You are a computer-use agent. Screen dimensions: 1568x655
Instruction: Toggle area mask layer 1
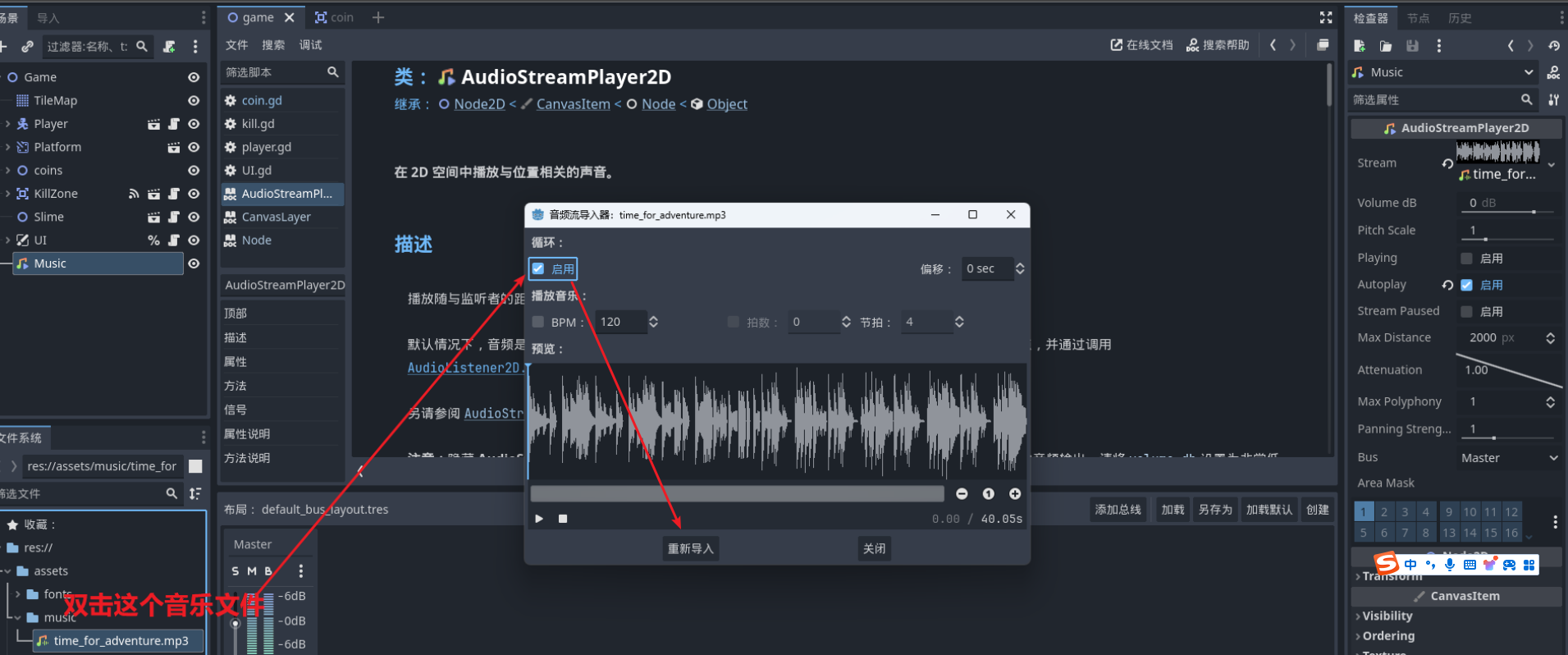pos(1364,511)
